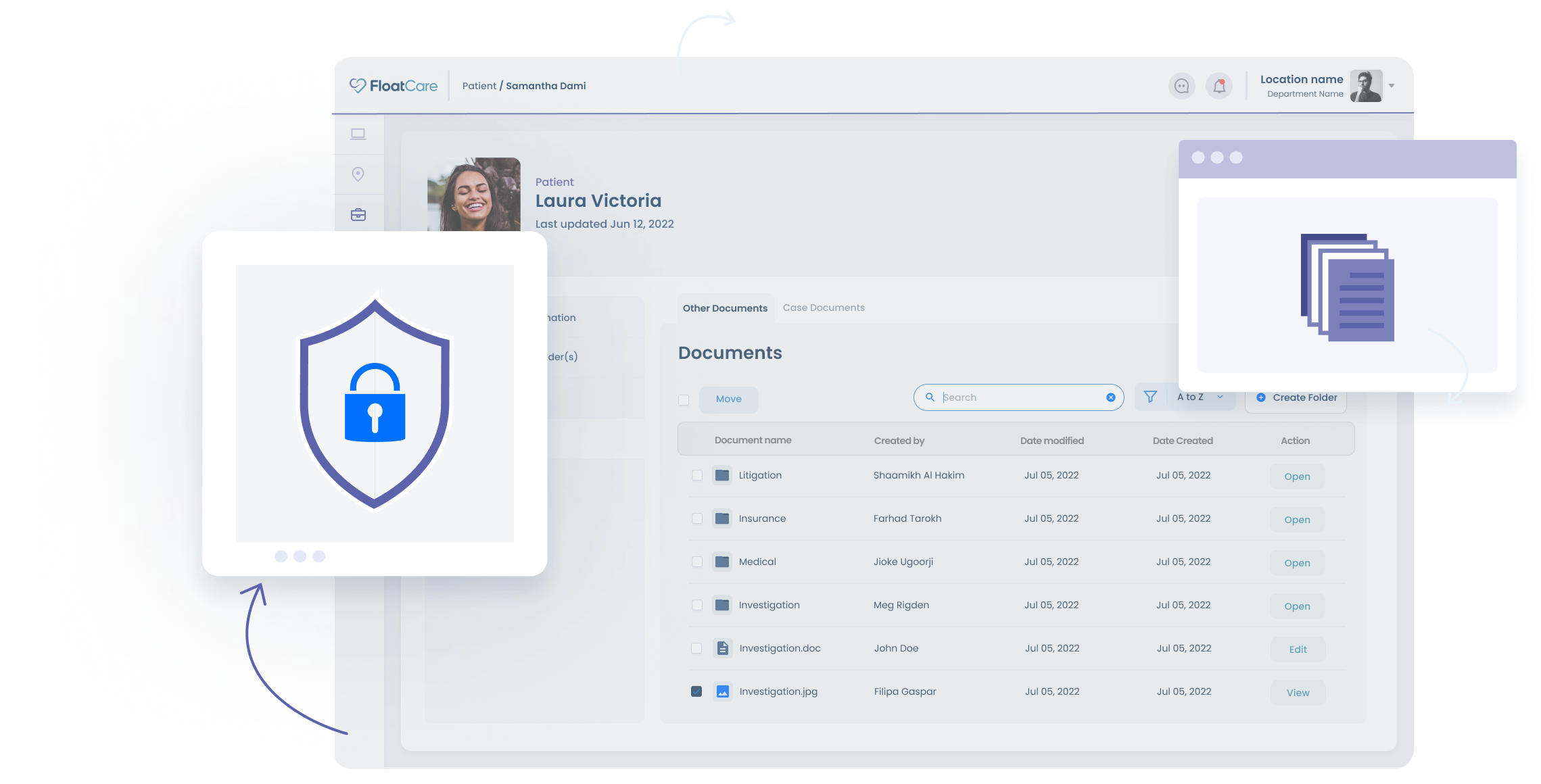Open the location pin sidebar icon

pos(358,174)
